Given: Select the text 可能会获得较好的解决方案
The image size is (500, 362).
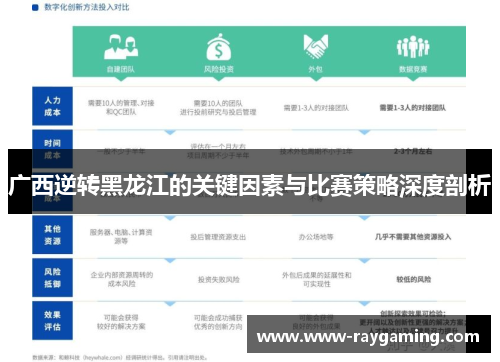Looking at the screenshot, I should [x=121, y=322].
